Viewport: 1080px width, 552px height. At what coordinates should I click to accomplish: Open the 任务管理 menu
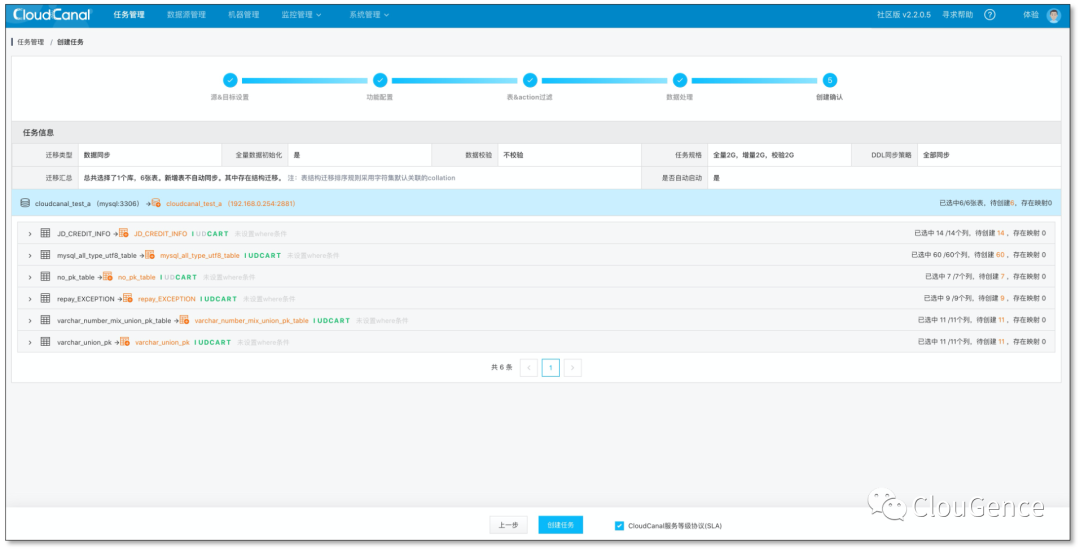[x=129, y=14]
